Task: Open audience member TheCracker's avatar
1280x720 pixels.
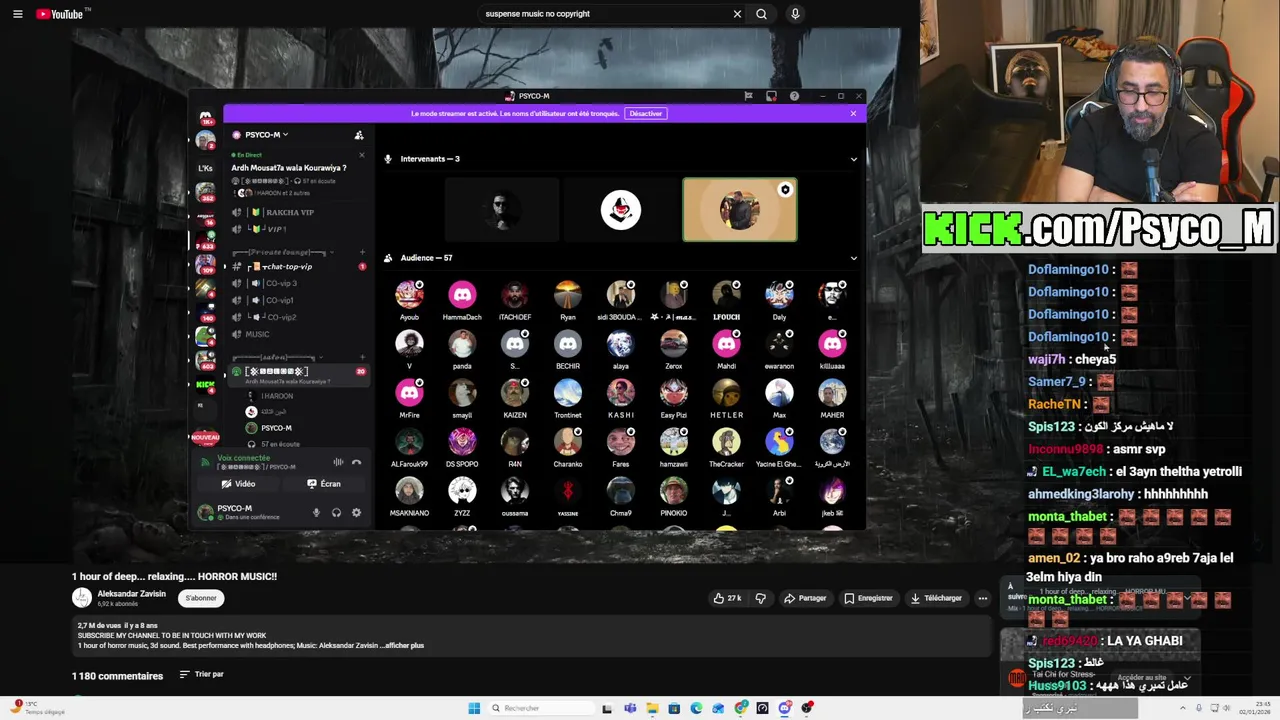Action: point(726,441)
